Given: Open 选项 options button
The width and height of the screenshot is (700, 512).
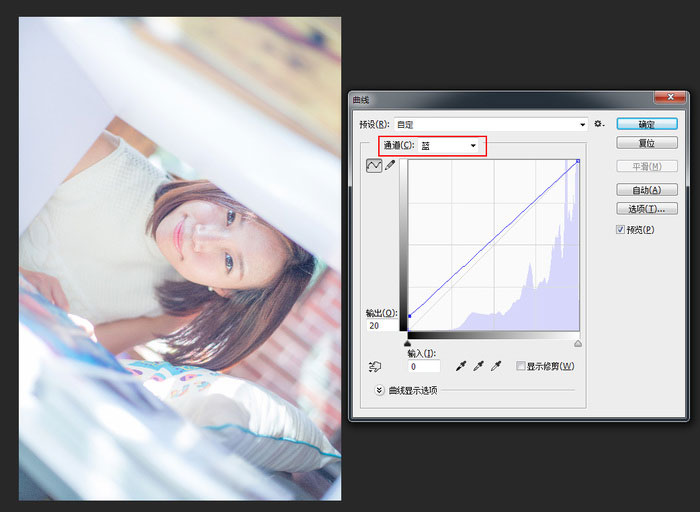Looking at the screenshot, I should coord(647,208).
